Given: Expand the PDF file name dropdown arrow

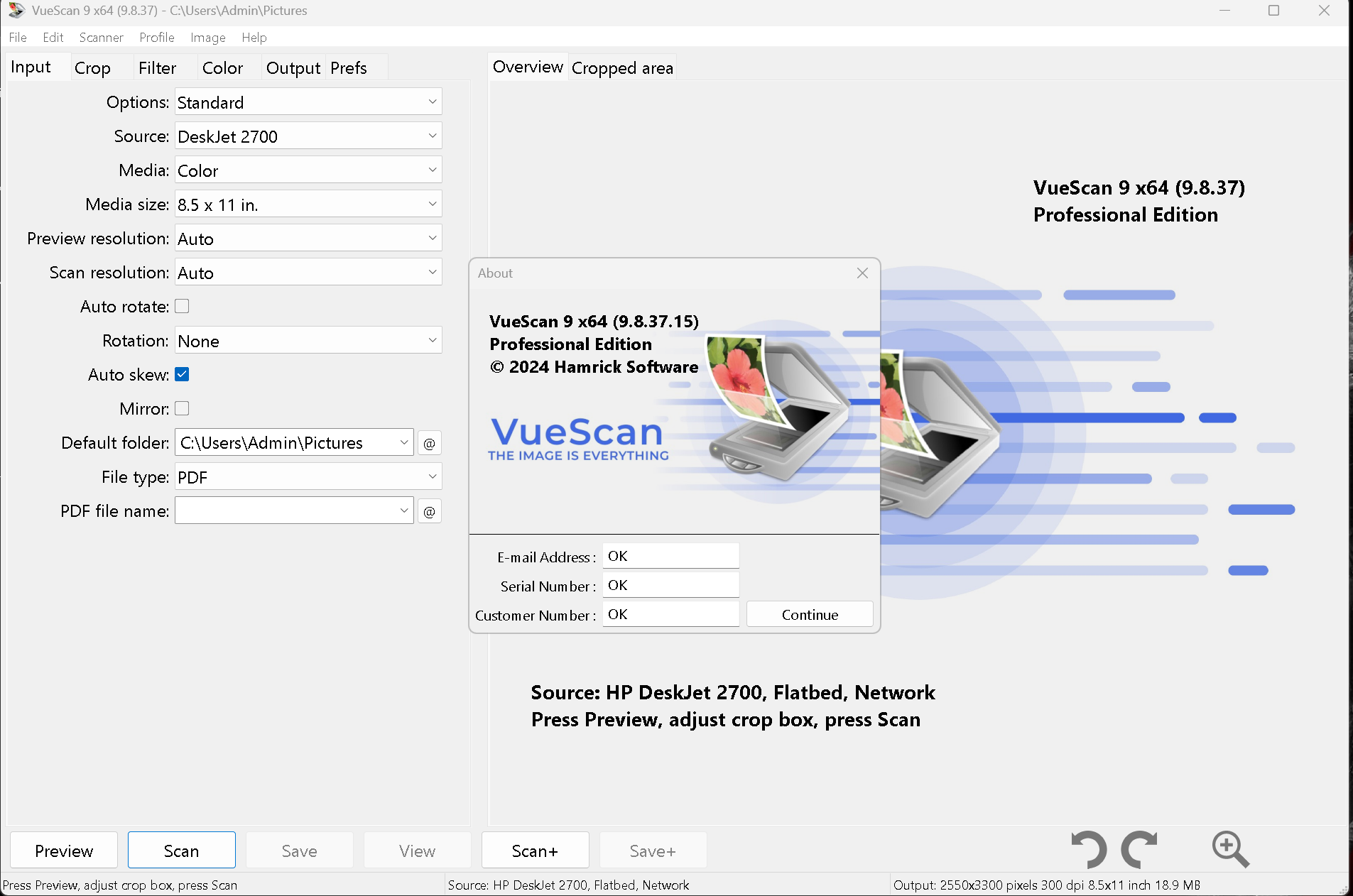Looking at the screenshot, I should point(403,510).
